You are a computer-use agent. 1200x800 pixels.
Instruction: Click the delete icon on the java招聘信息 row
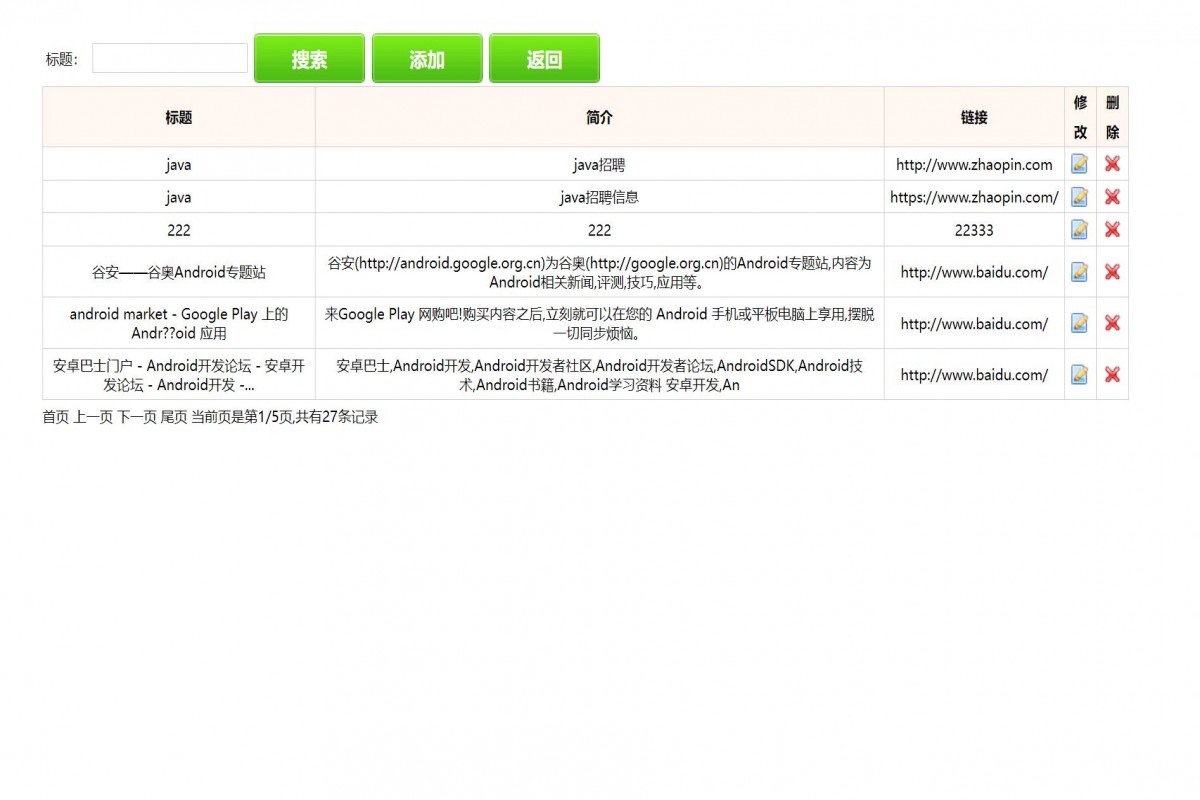coord(1112,197)
